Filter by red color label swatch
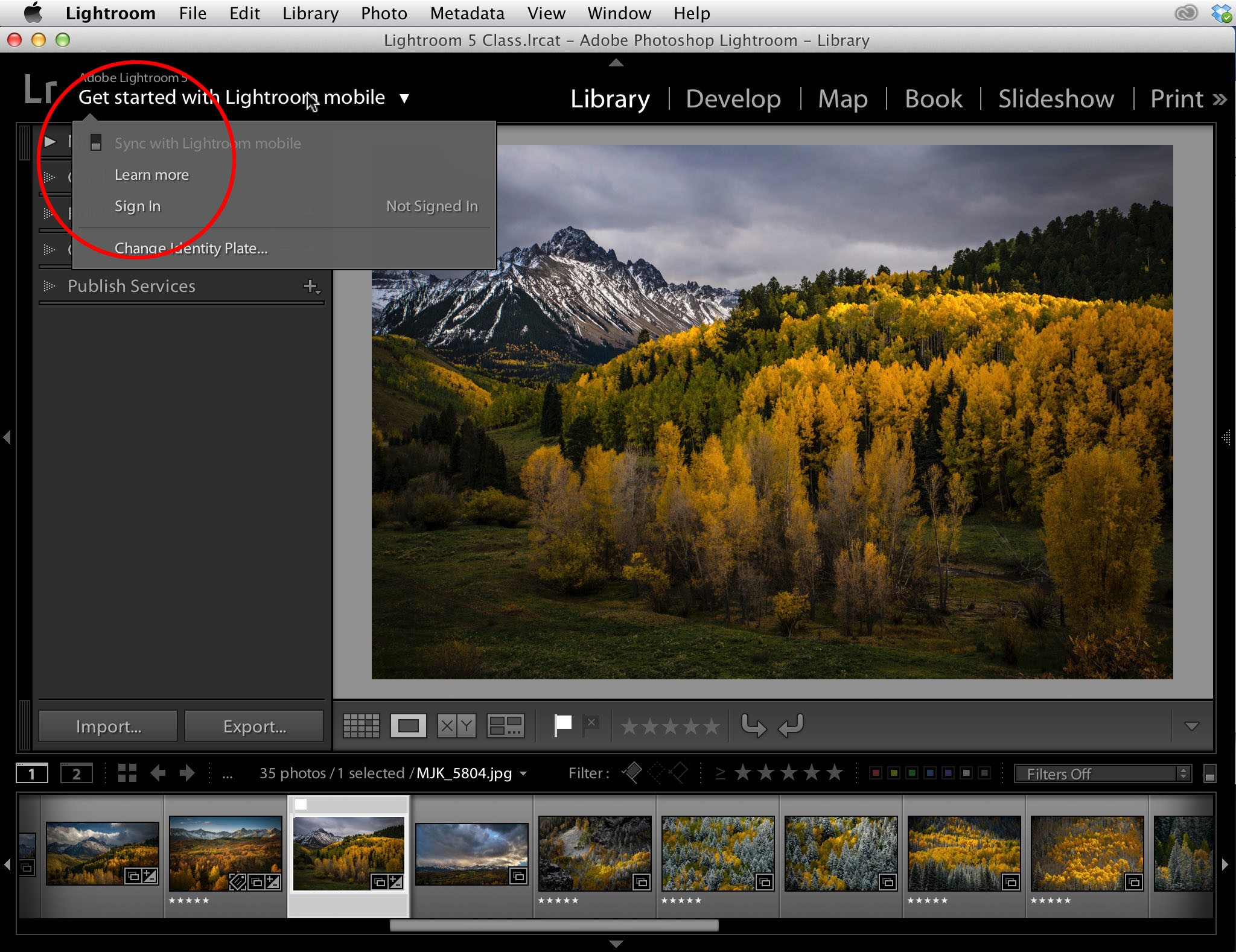Viewport: 1236px width, 952px height. coord(875,773)
